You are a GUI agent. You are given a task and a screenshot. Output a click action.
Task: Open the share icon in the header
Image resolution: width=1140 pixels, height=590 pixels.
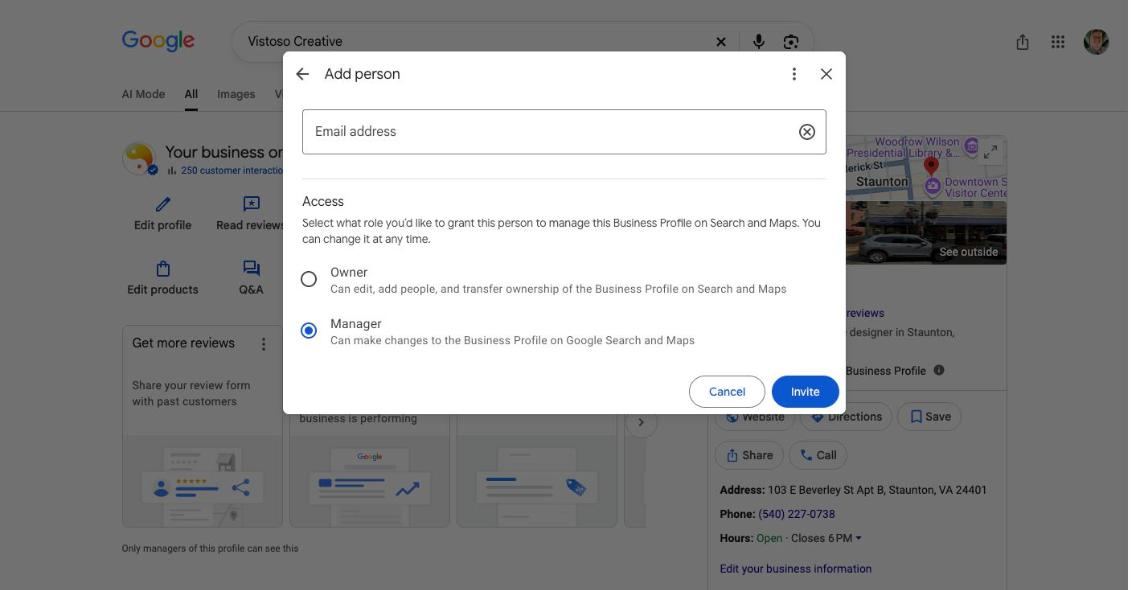pyautogui.click(x=1022, y=42)
